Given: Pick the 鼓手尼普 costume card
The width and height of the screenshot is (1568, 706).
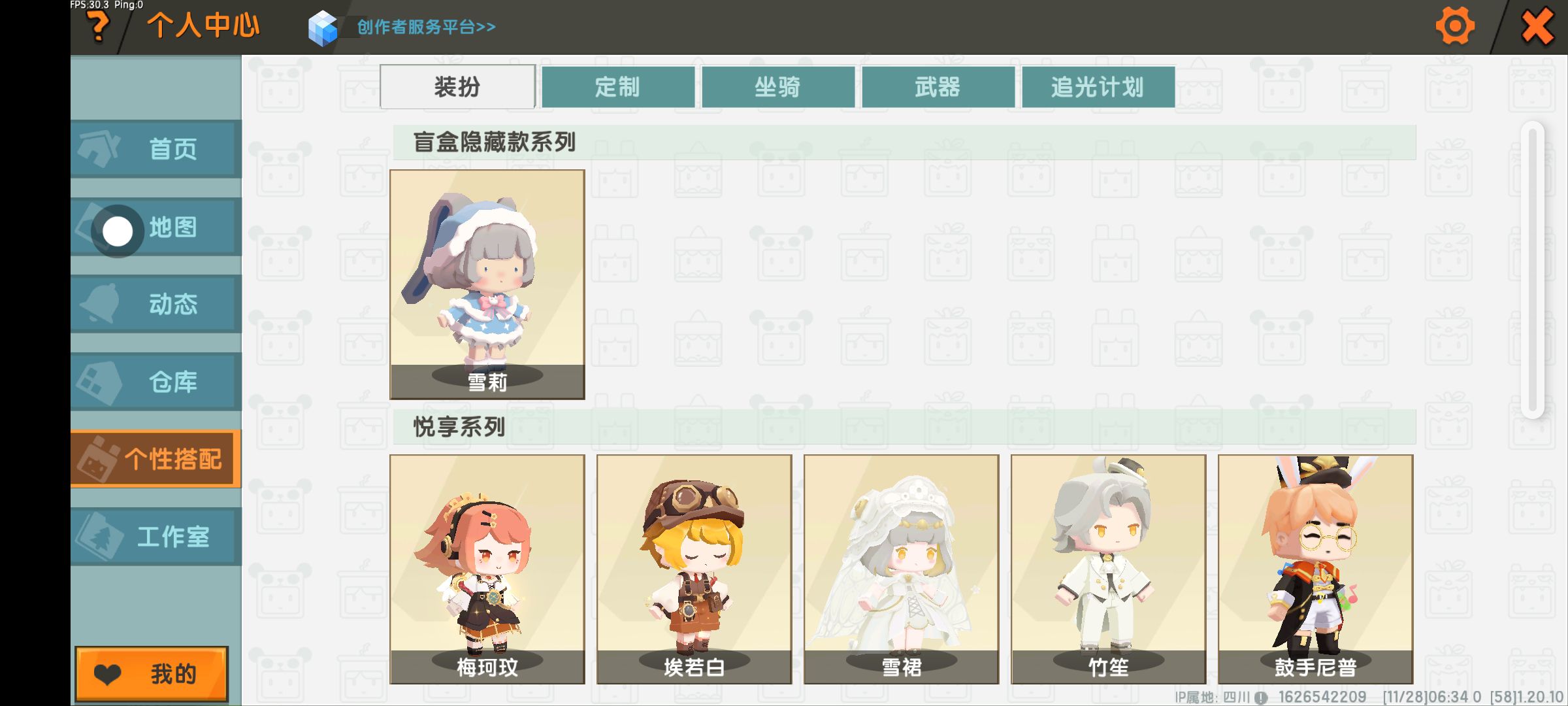Looking at the screenshot, I should pyautogui.click(x=1315, y=569).
